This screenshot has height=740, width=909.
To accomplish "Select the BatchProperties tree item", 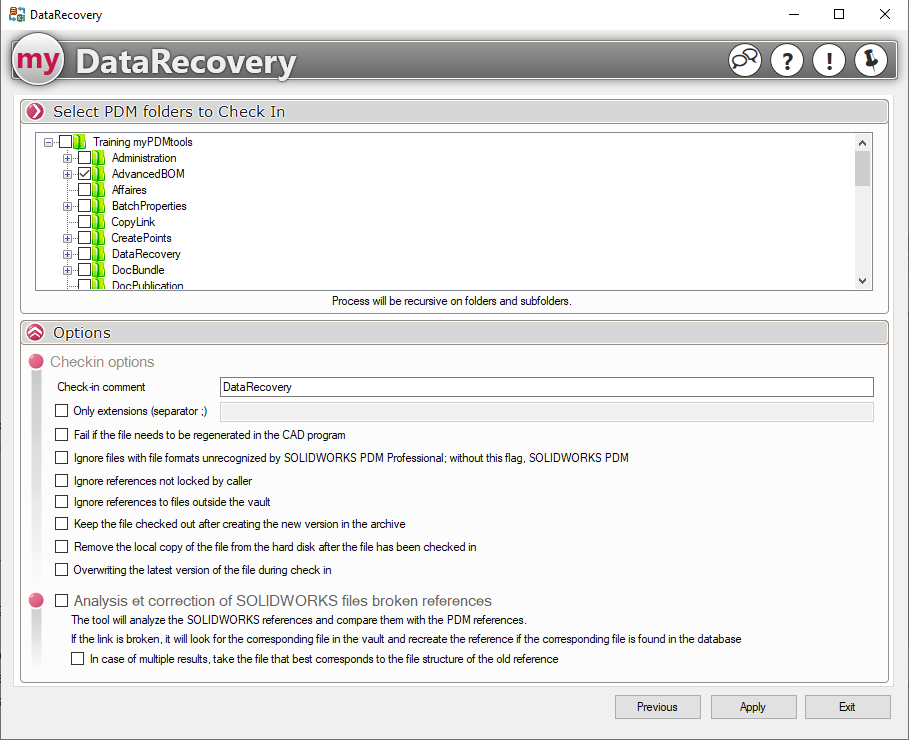I will coord(149,206).
